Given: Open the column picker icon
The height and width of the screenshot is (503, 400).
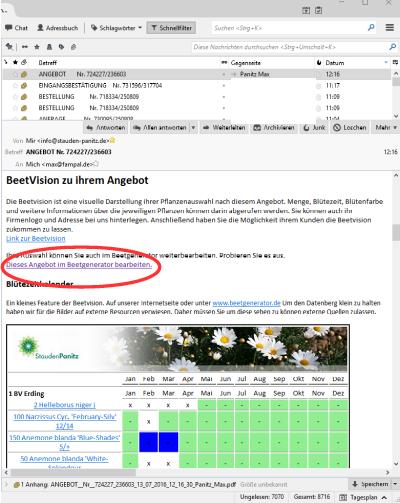Looking at the screenshot, I should [x=395, y=62].
